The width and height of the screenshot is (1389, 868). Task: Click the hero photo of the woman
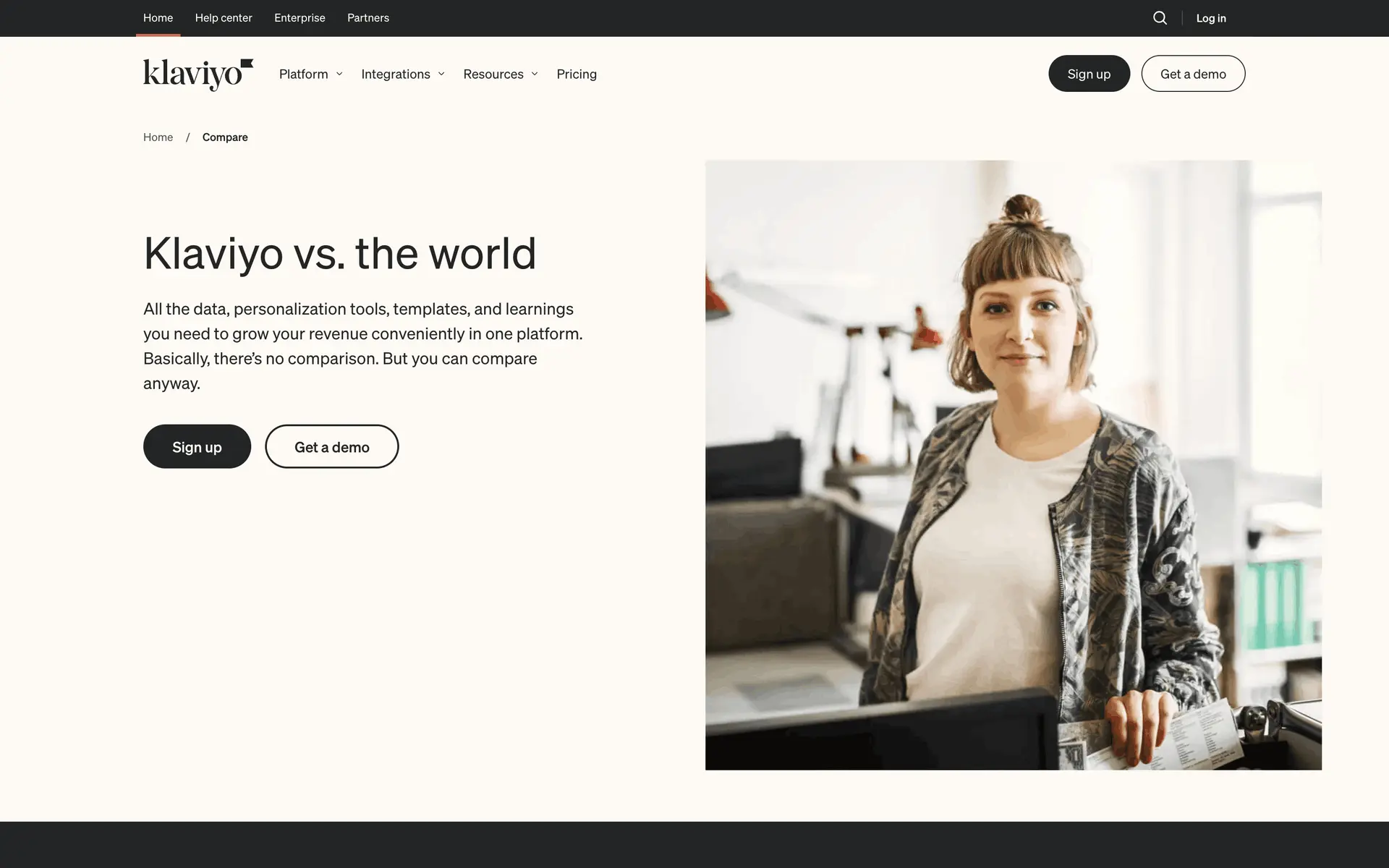click(x=1013, y=464)
